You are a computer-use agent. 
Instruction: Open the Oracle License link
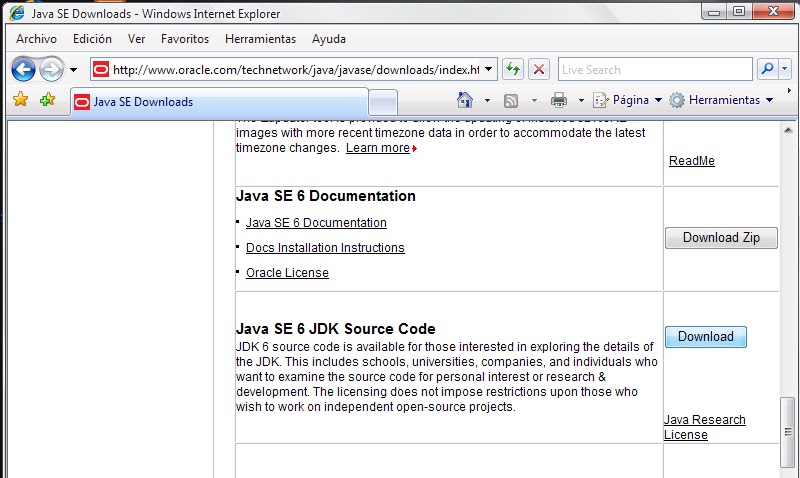click(x=287, y=273)
